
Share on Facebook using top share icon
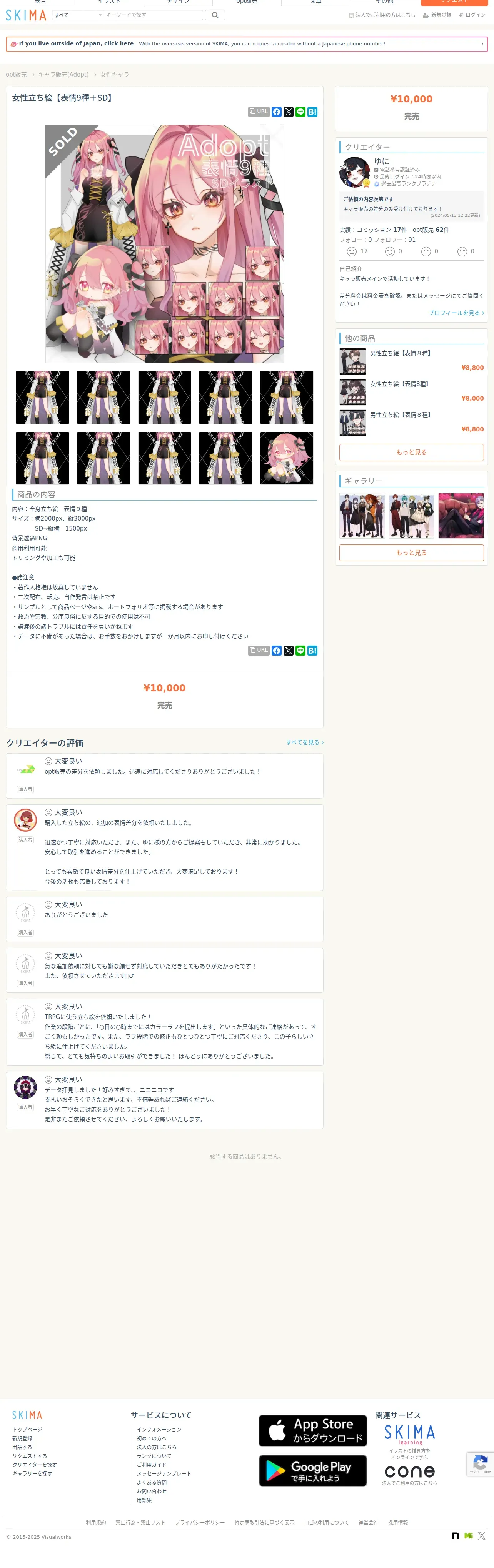point(277,112)
